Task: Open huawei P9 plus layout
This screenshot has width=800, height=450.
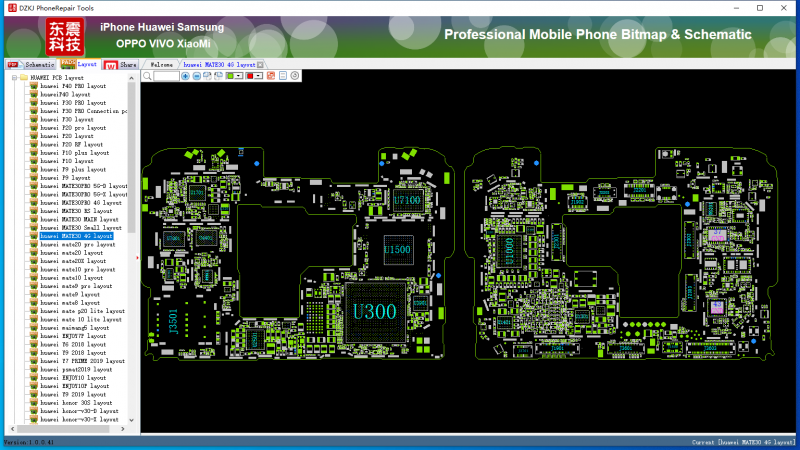Action: point(73,169)
